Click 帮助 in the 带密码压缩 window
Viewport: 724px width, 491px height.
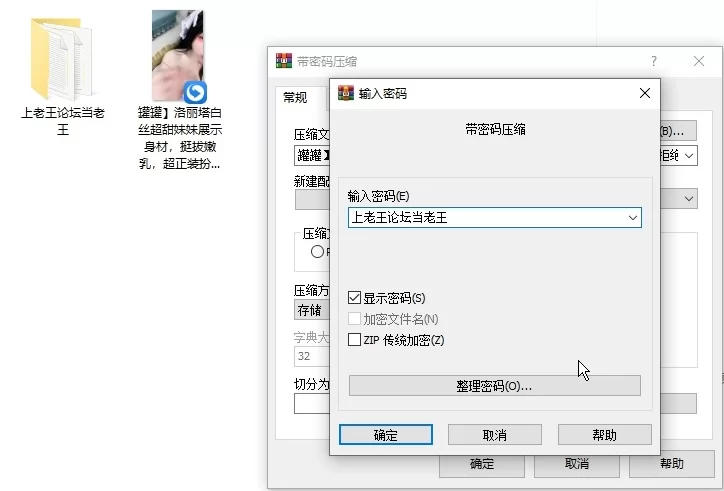672,464
